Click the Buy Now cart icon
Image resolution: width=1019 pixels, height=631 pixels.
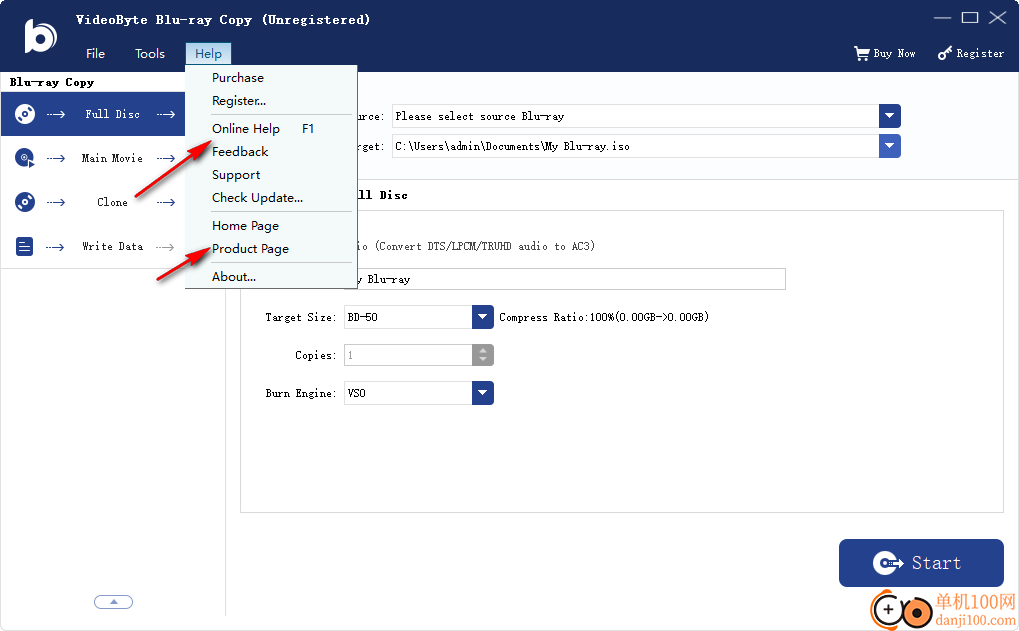(x=862, y=53)
